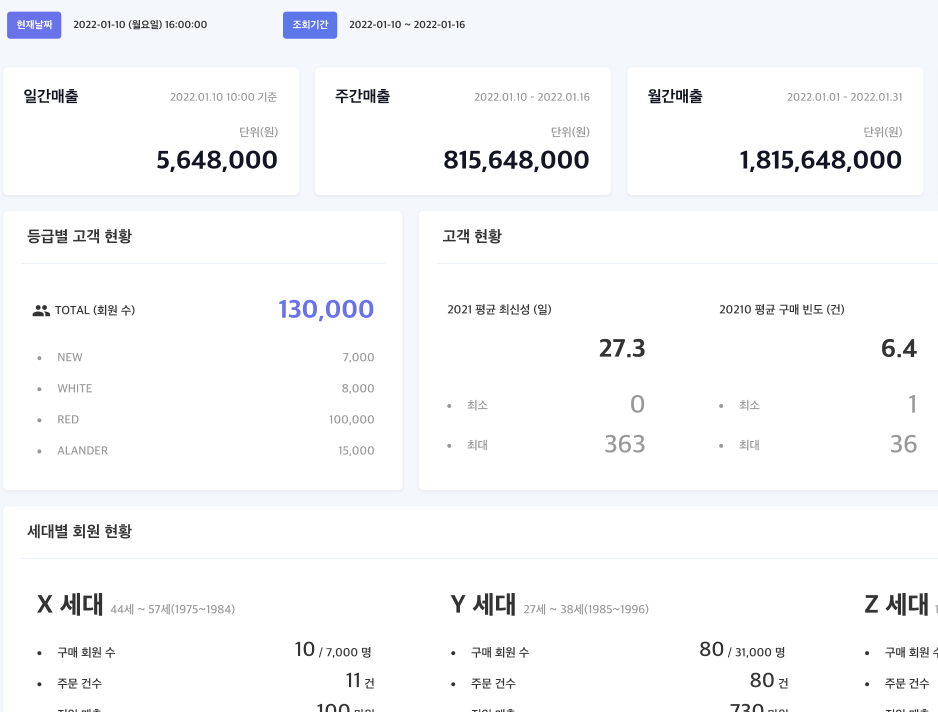This screenshot has width=938, height=712.
Task: Click the RED grade row label
Action: pyautogui.click(x=68, y=419)
